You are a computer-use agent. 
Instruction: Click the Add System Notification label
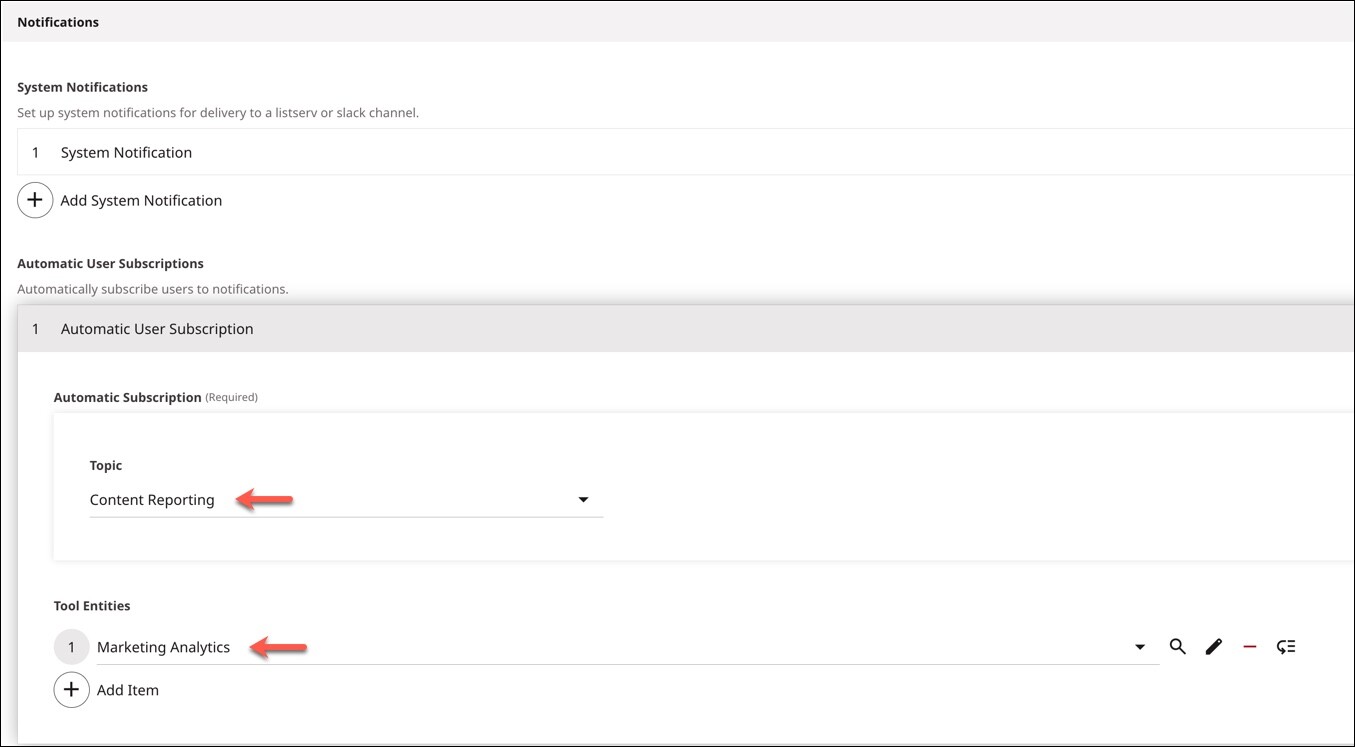click(140, 200)
